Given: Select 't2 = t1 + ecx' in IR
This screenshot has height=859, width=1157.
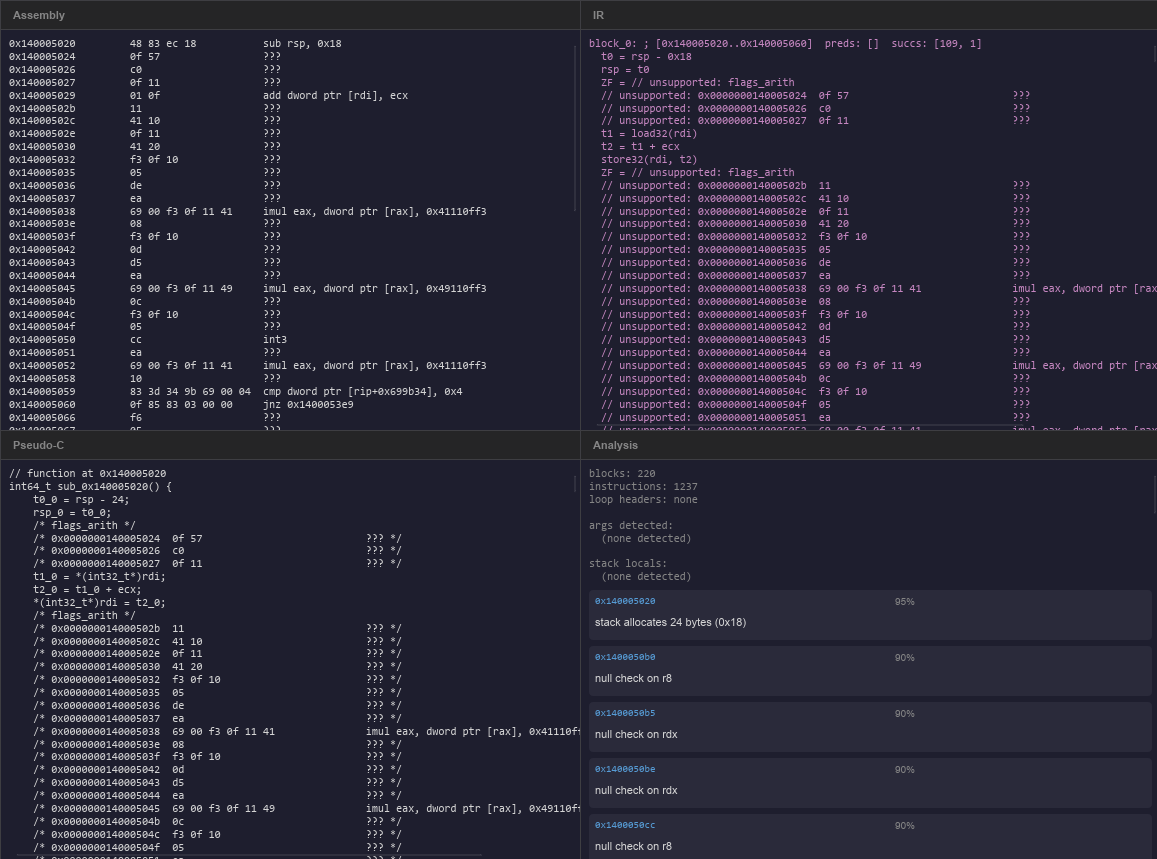Looking at the screenshot, I should (x=640, y=146).
